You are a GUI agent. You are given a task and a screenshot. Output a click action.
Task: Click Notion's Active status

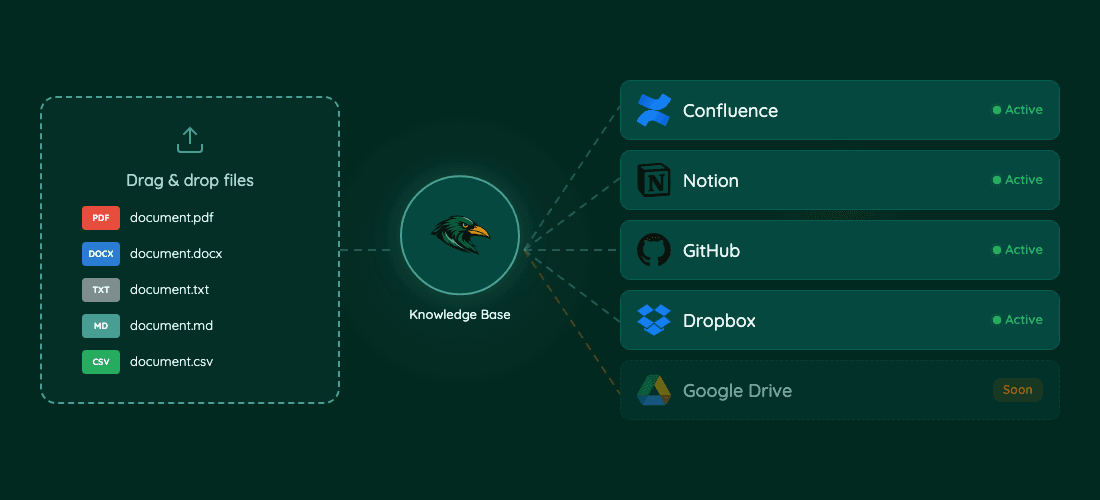click(x=1017, y=180)
